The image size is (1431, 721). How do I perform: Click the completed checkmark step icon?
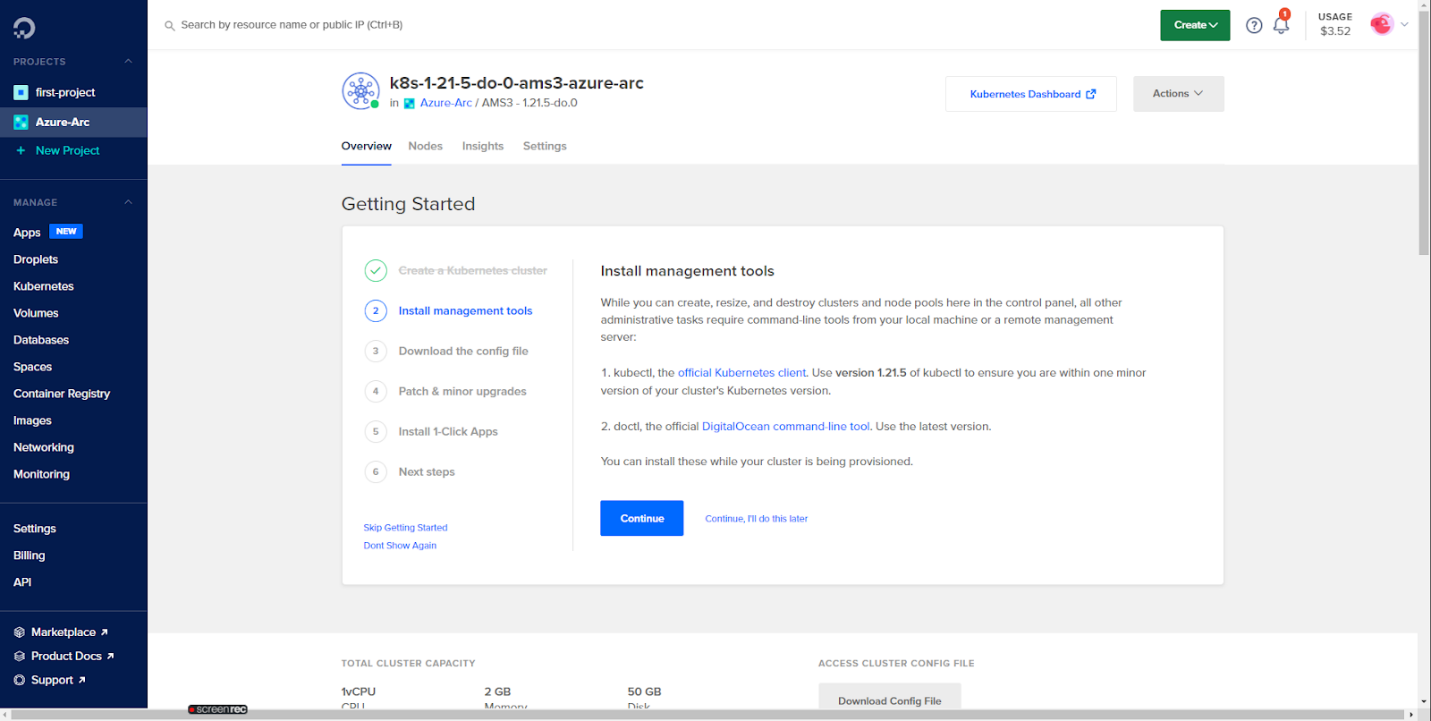click(x=375, y=270)
